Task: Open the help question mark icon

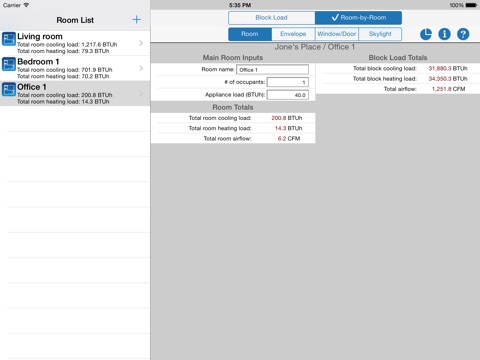Action: (x=463, y=34)
